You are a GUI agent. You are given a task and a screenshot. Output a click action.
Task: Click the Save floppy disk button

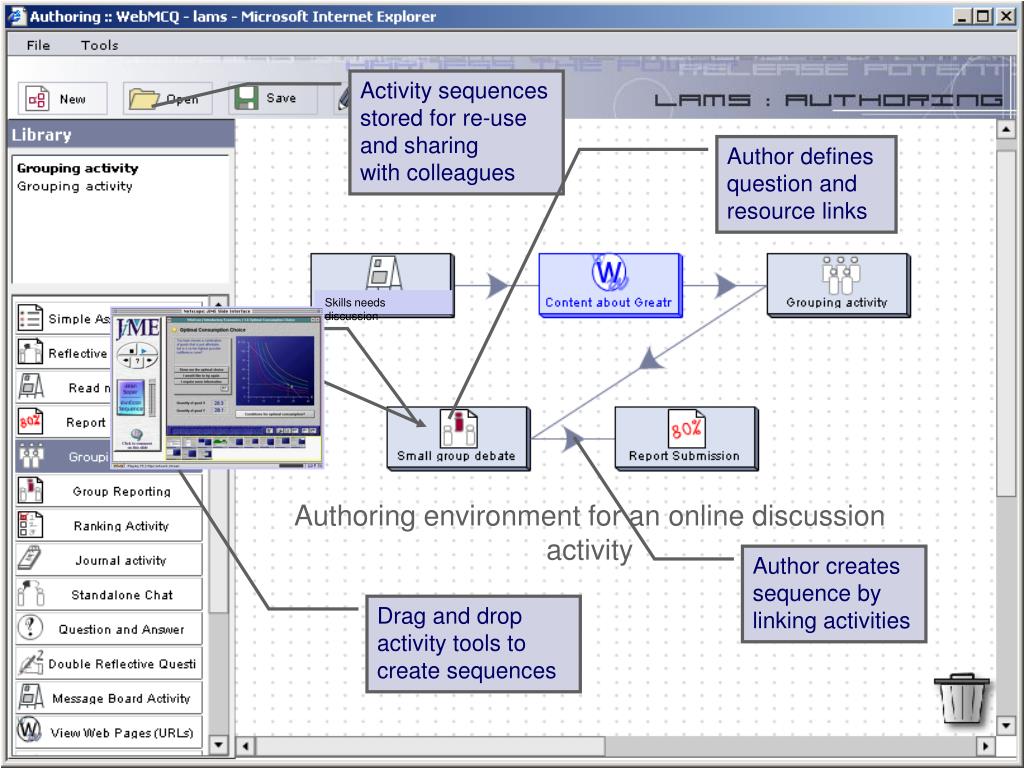tap(273, 98)
